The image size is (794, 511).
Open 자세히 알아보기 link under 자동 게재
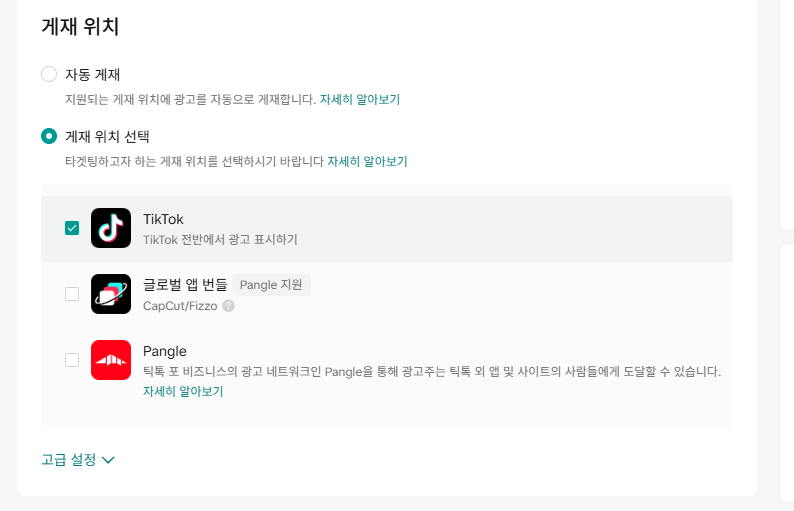coord(360,100)
